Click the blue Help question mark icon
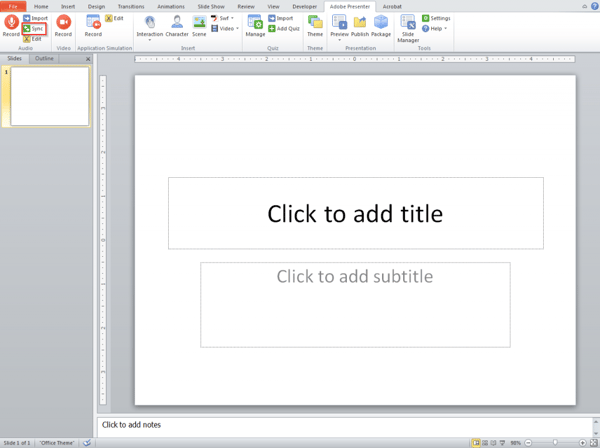Screen dimensions: 600x448 click(594, 6)
